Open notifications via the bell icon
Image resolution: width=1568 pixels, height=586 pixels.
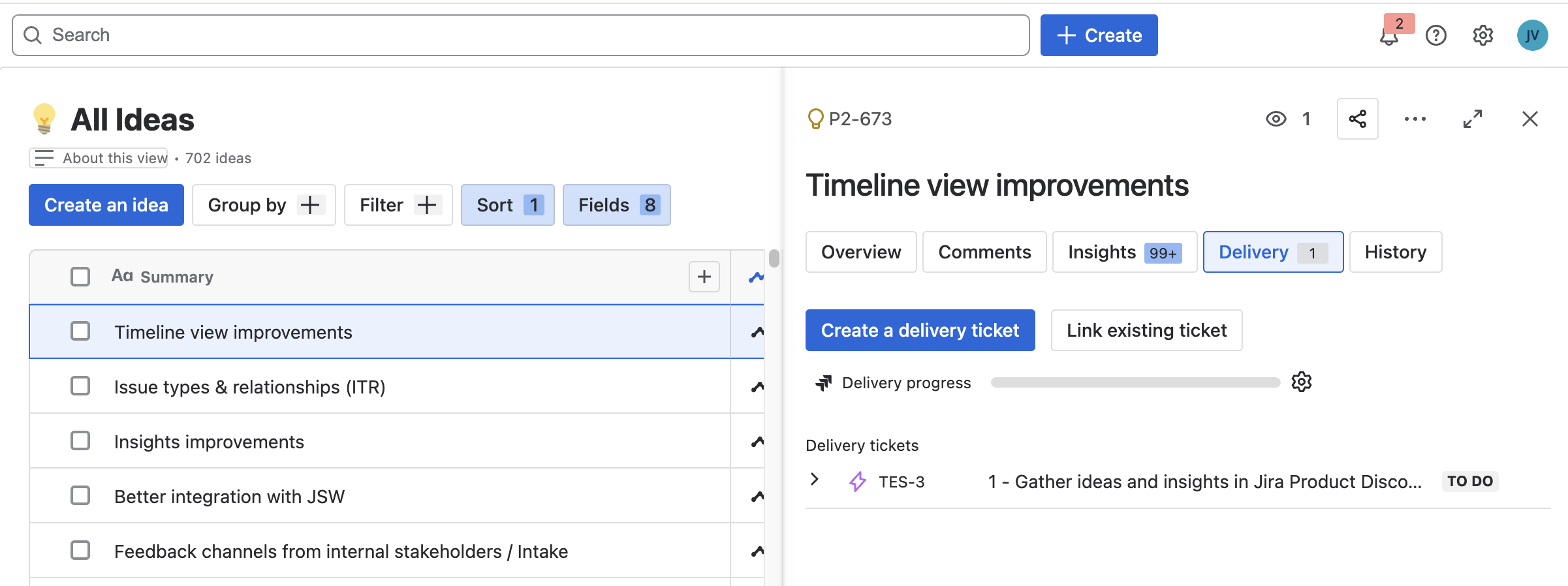pos(1388,36)
